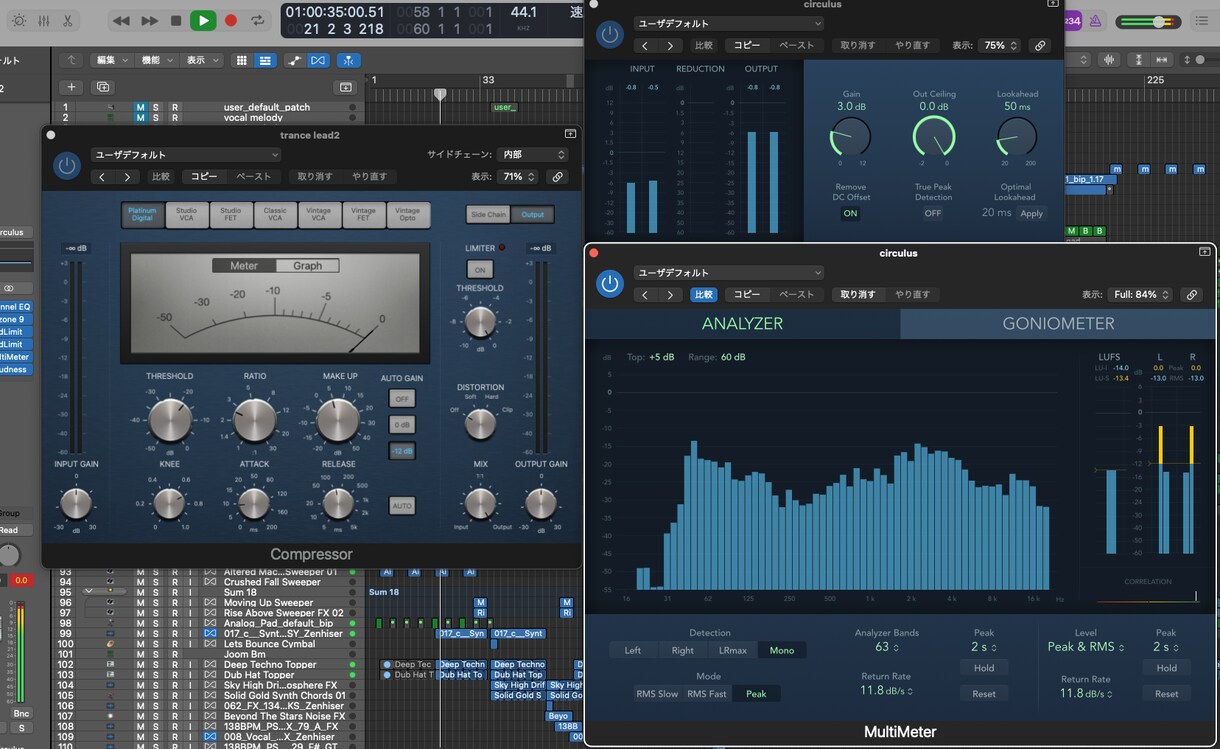Set MultiMeter Detection to LRmax
The width and height of the screenshot is (1220, 749).
733,650
